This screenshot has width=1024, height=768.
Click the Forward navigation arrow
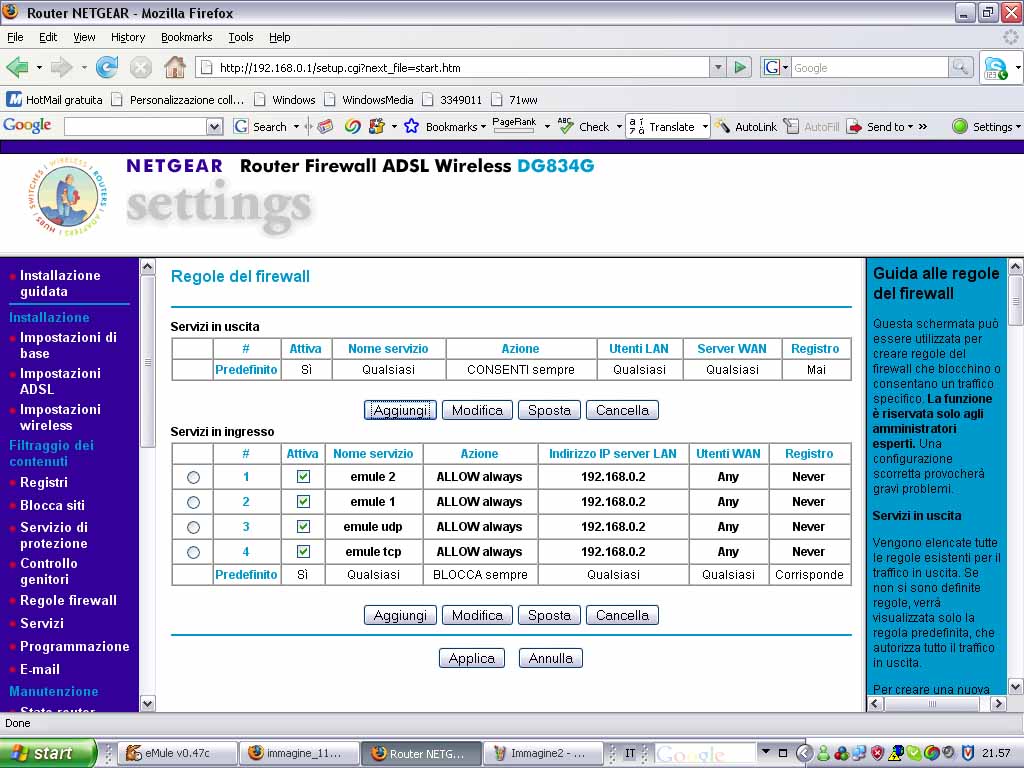click(61, 67)
